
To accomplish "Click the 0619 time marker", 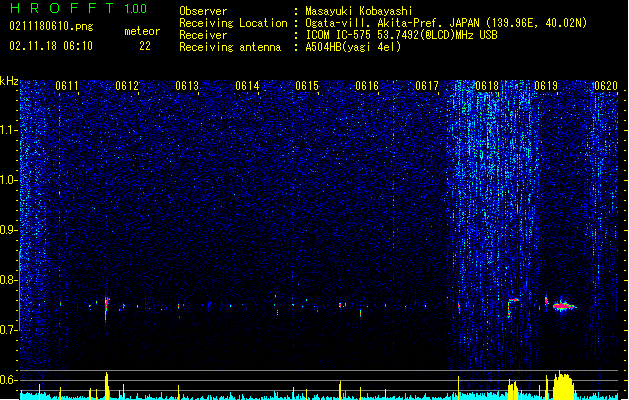I will tap(546, 86).
